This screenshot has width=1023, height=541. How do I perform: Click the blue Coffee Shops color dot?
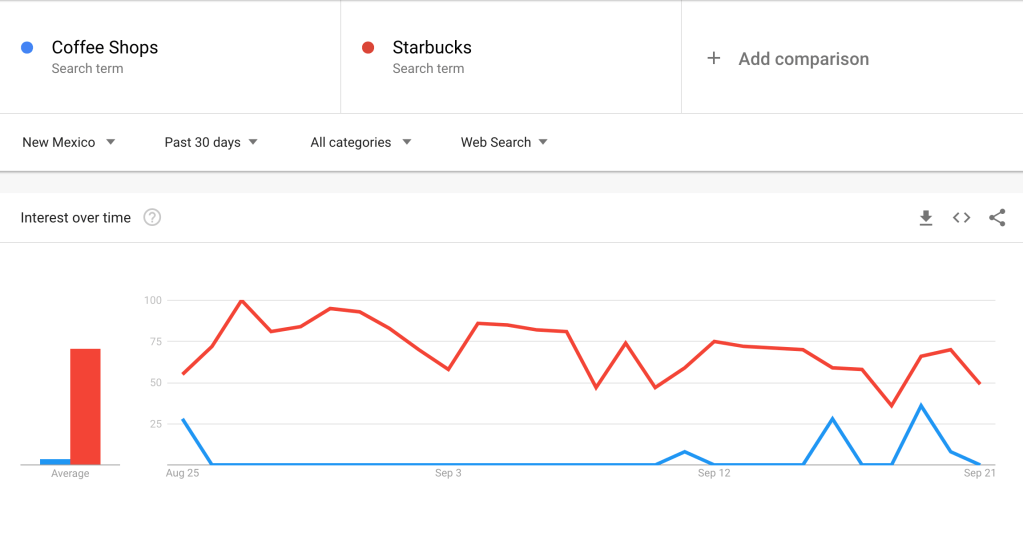28,47
